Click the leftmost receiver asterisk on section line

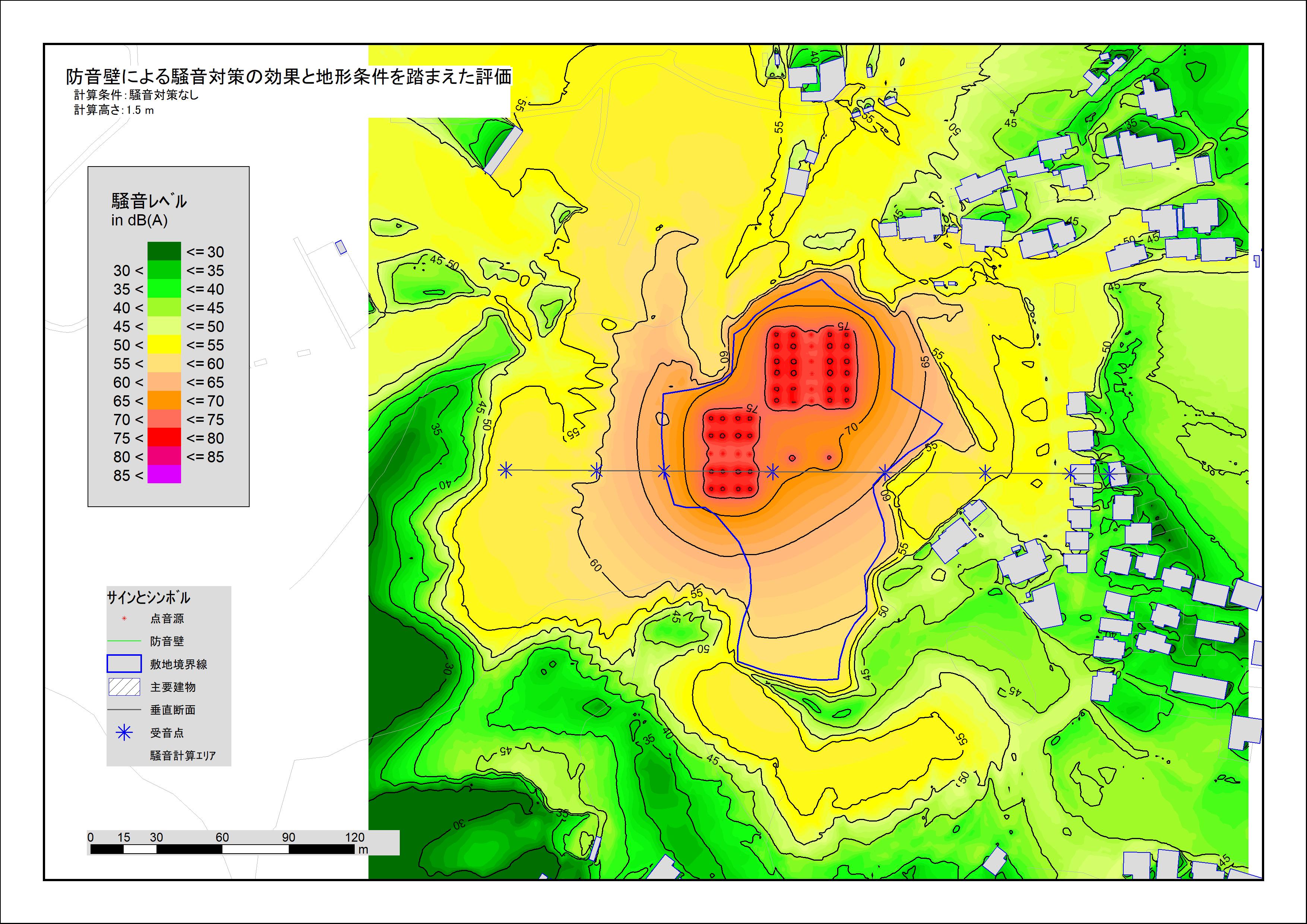click(506, 470)
